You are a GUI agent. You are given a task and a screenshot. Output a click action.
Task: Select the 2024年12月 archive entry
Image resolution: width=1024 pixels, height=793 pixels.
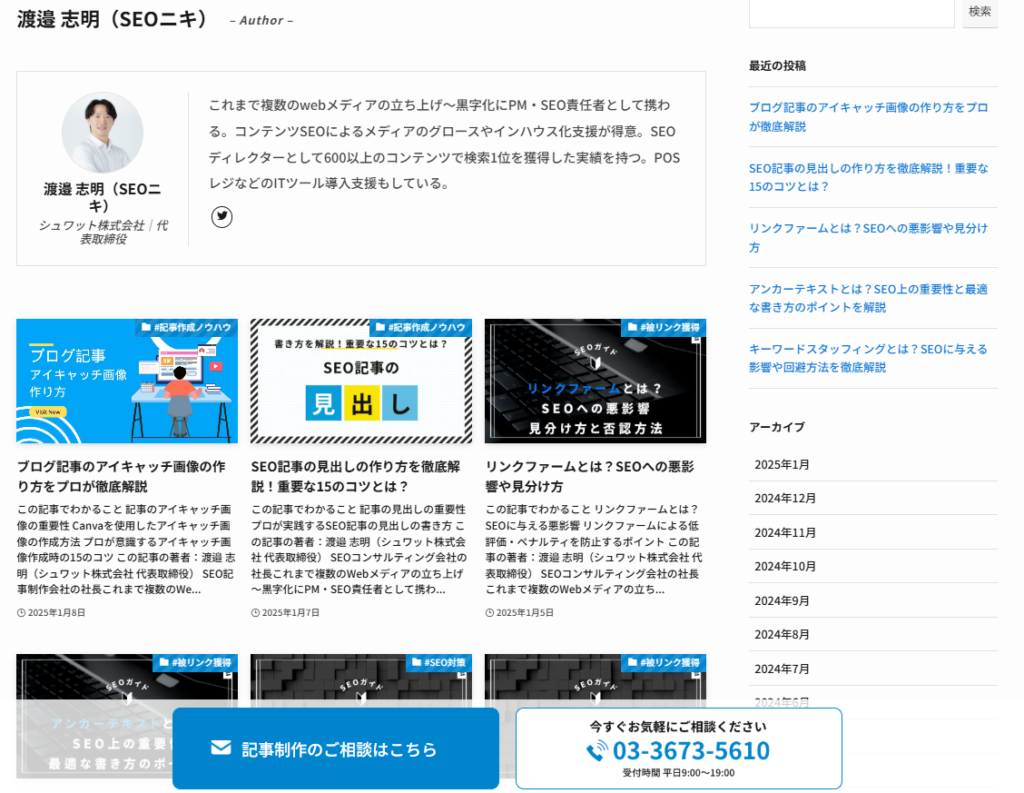(785, 498)
